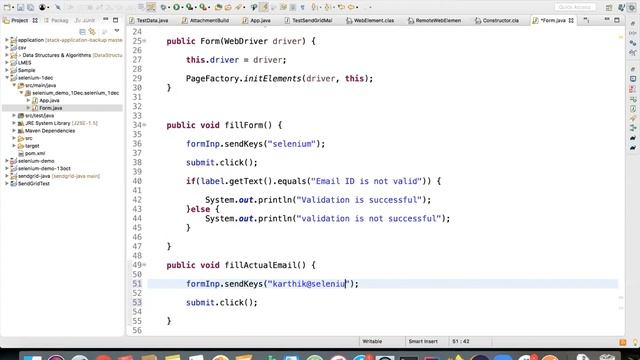
Task: Select the selenium-demo-13oct project
Action: click(44, 168)
